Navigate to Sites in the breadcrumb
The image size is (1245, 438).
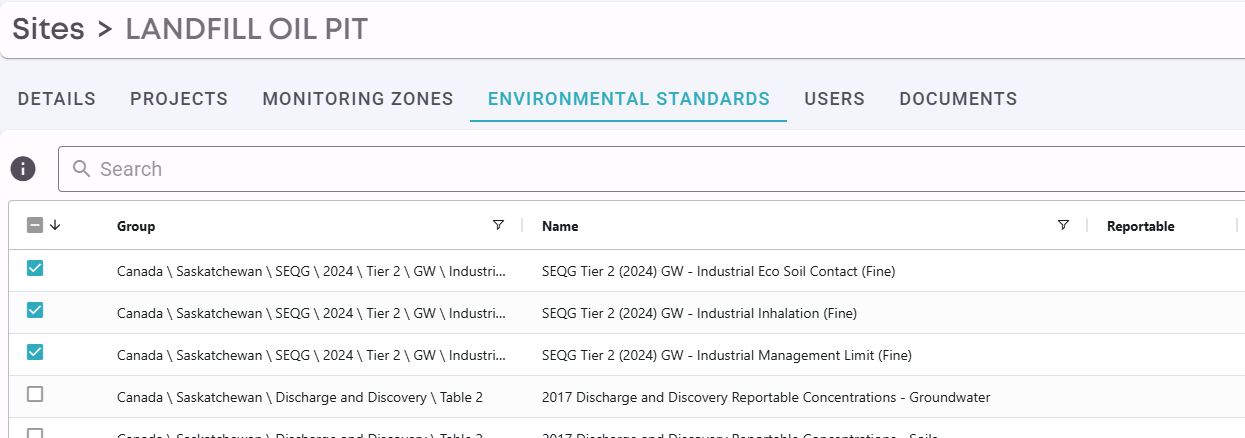click(x=48, y=29)
